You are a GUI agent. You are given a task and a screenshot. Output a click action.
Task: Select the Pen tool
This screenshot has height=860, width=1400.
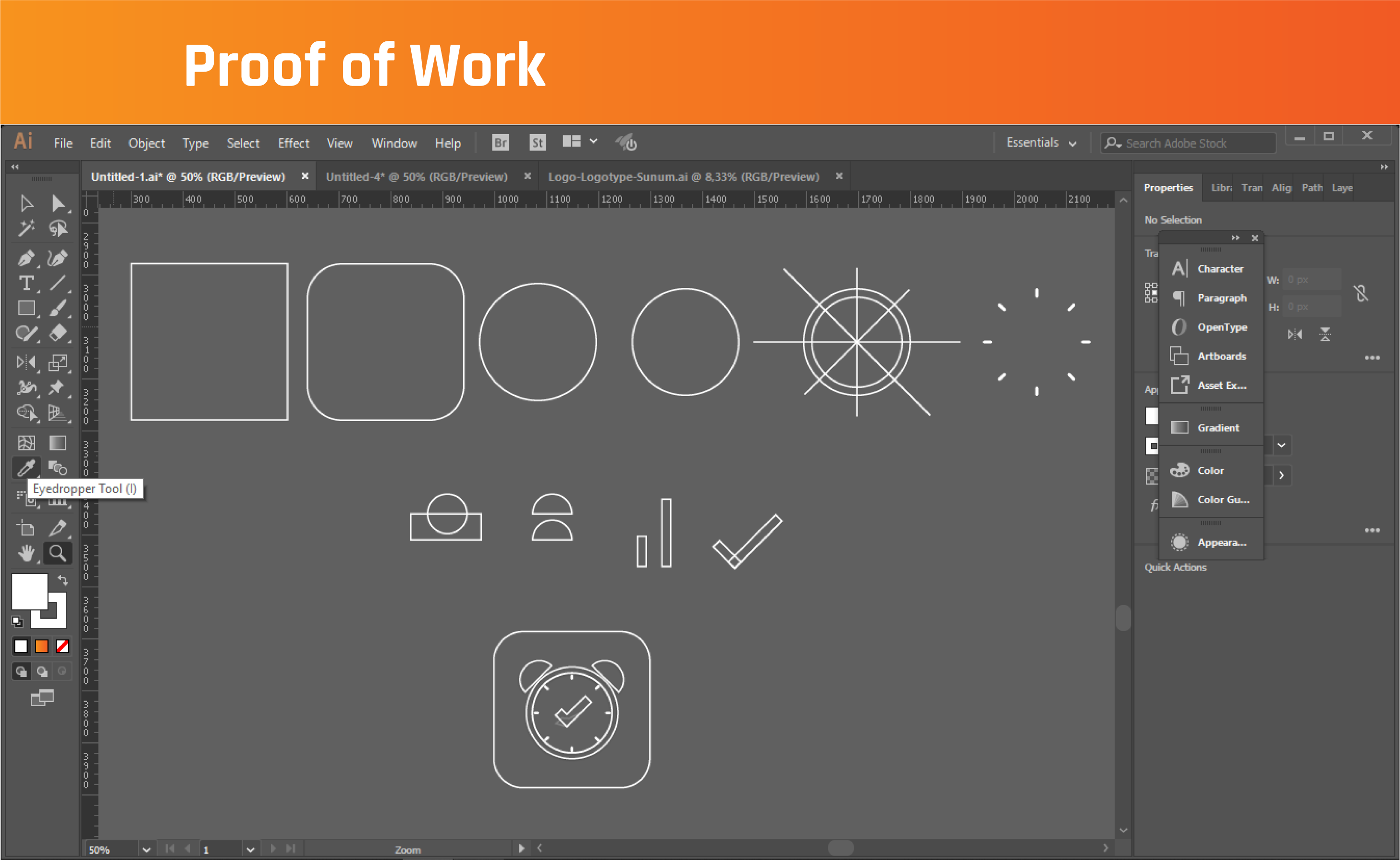[x=25, y=258]
